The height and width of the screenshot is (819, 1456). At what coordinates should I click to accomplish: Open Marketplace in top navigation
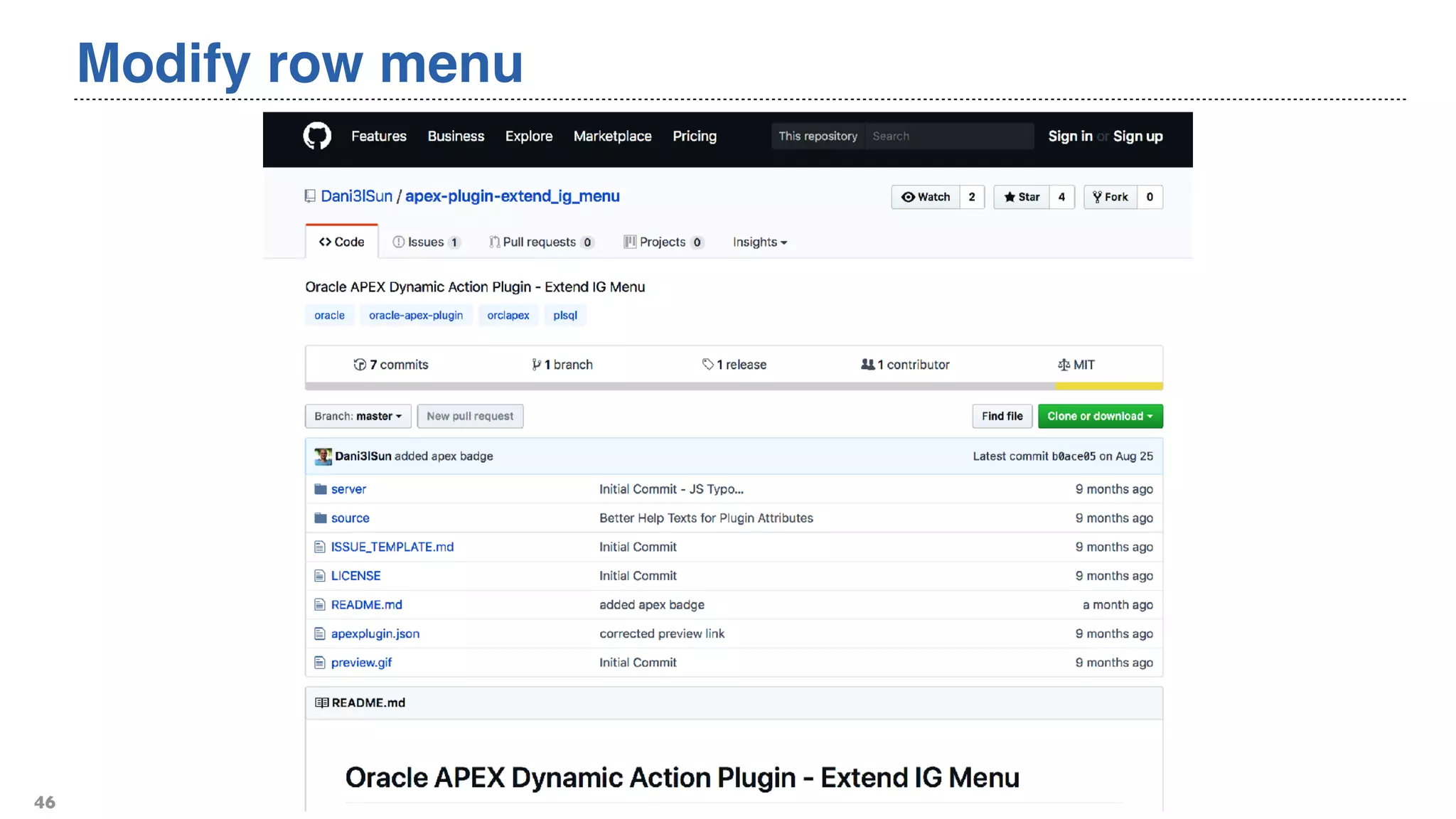(613, 136)
